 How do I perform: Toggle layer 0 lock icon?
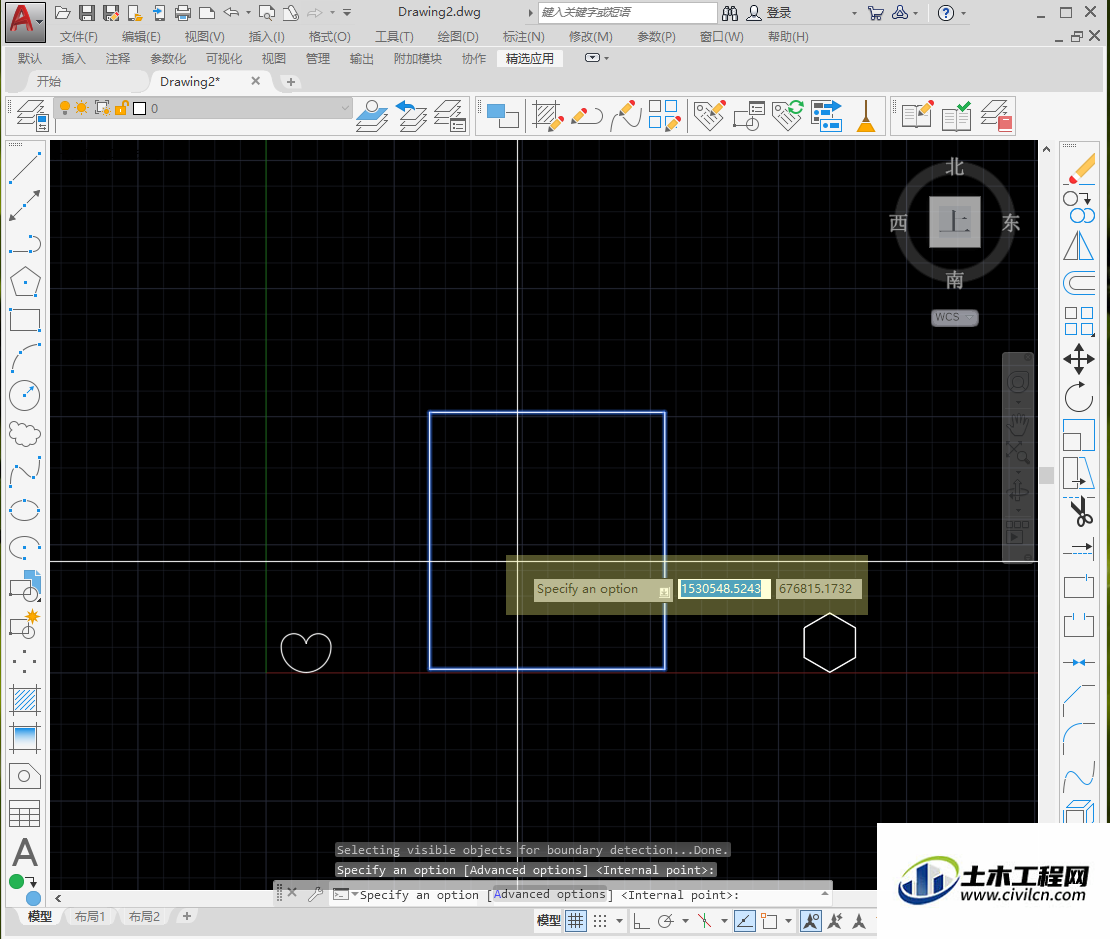click(x=122, y=108)
